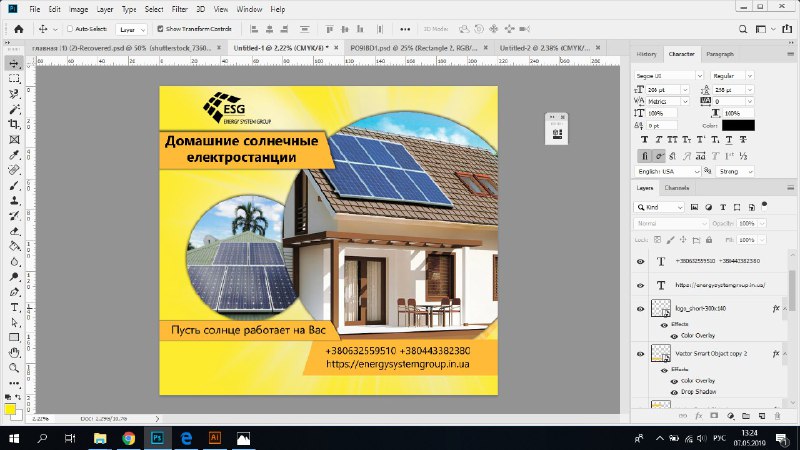Viewport: 800px width, 450px height.
Task: Open the English: USA language dropdown
Action: (x=668, y=171)
